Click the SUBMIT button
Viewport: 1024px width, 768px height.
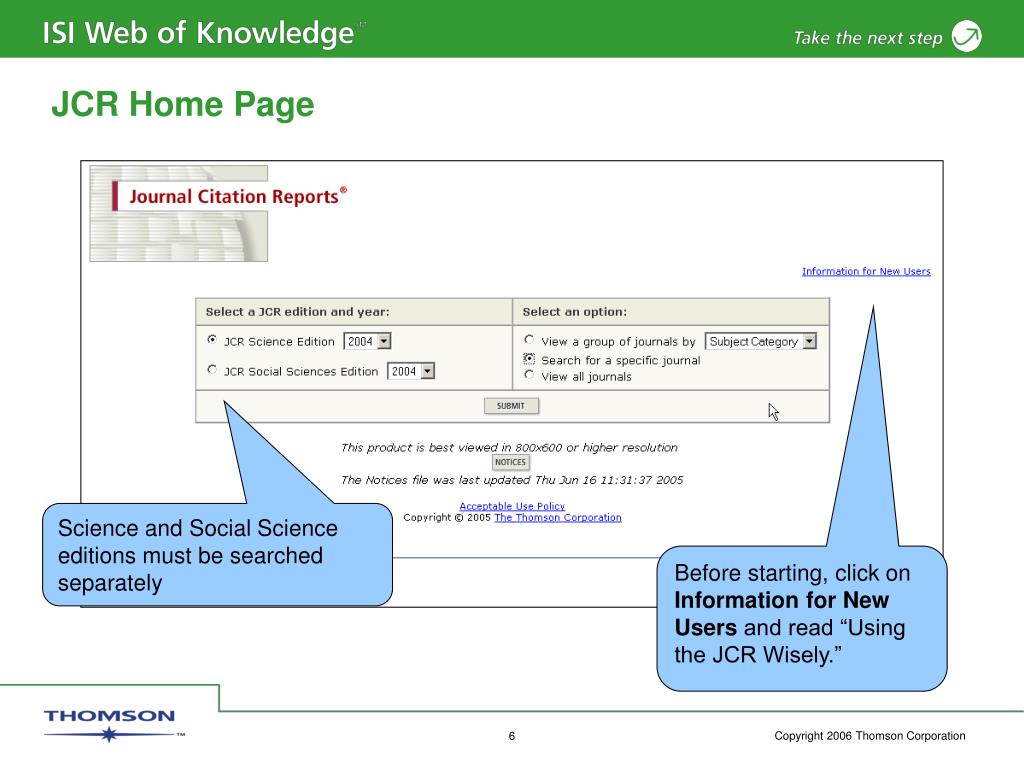(511, 406)
